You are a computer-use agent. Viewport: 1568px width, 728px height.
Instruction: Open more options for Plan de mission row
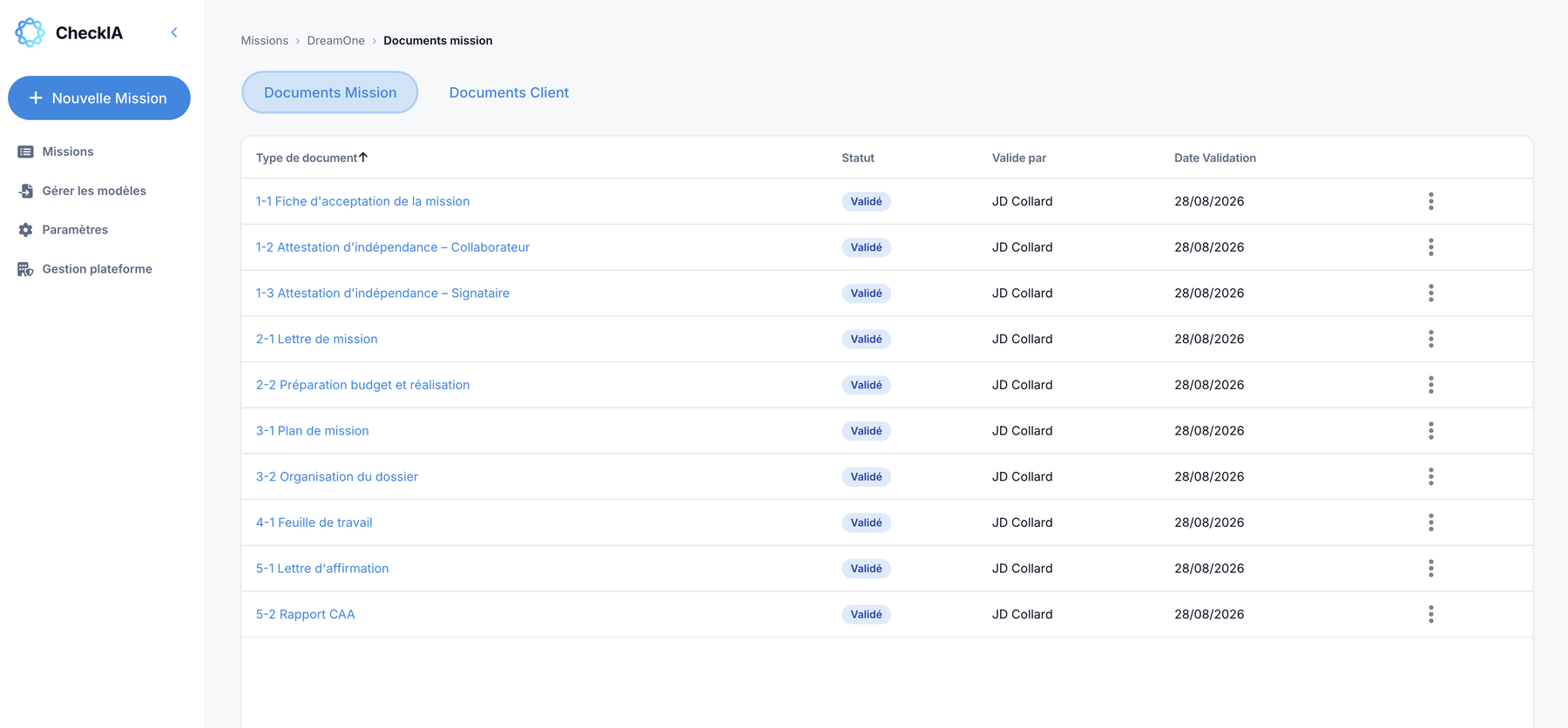(x=1430, y=431)
